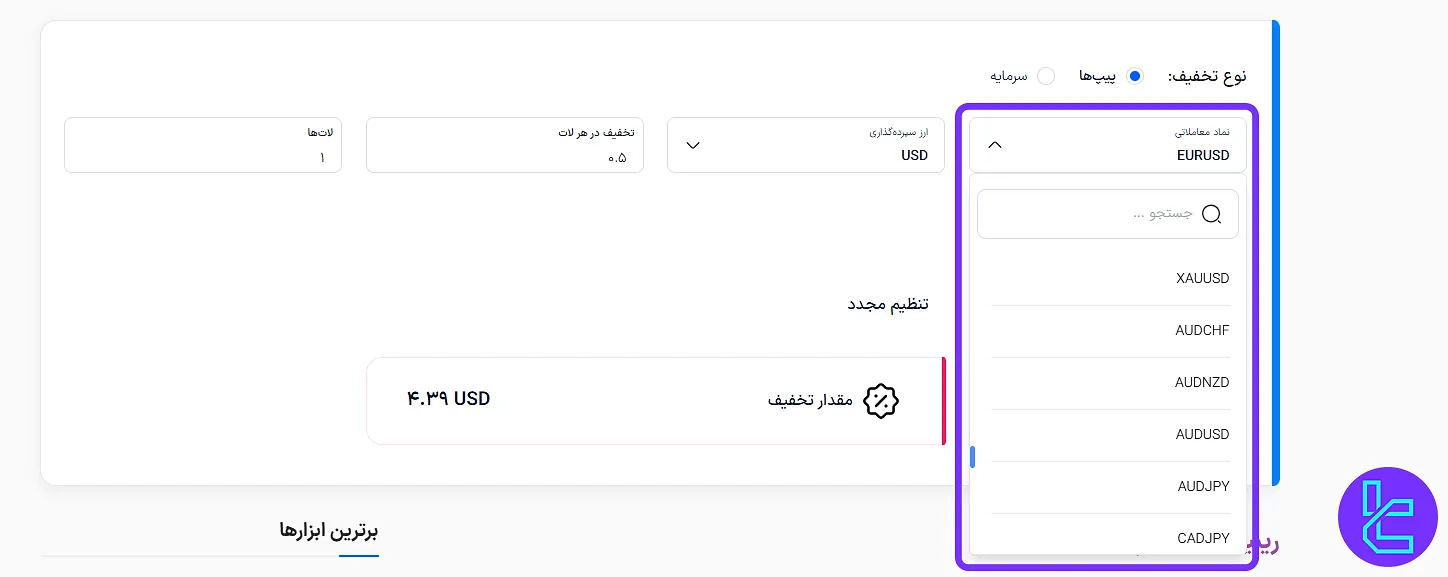Image resolution: width=1448 pixels, height=577 pixels.
Task: Switch to the برترین ابزارها tab
Action: (328, 530)
